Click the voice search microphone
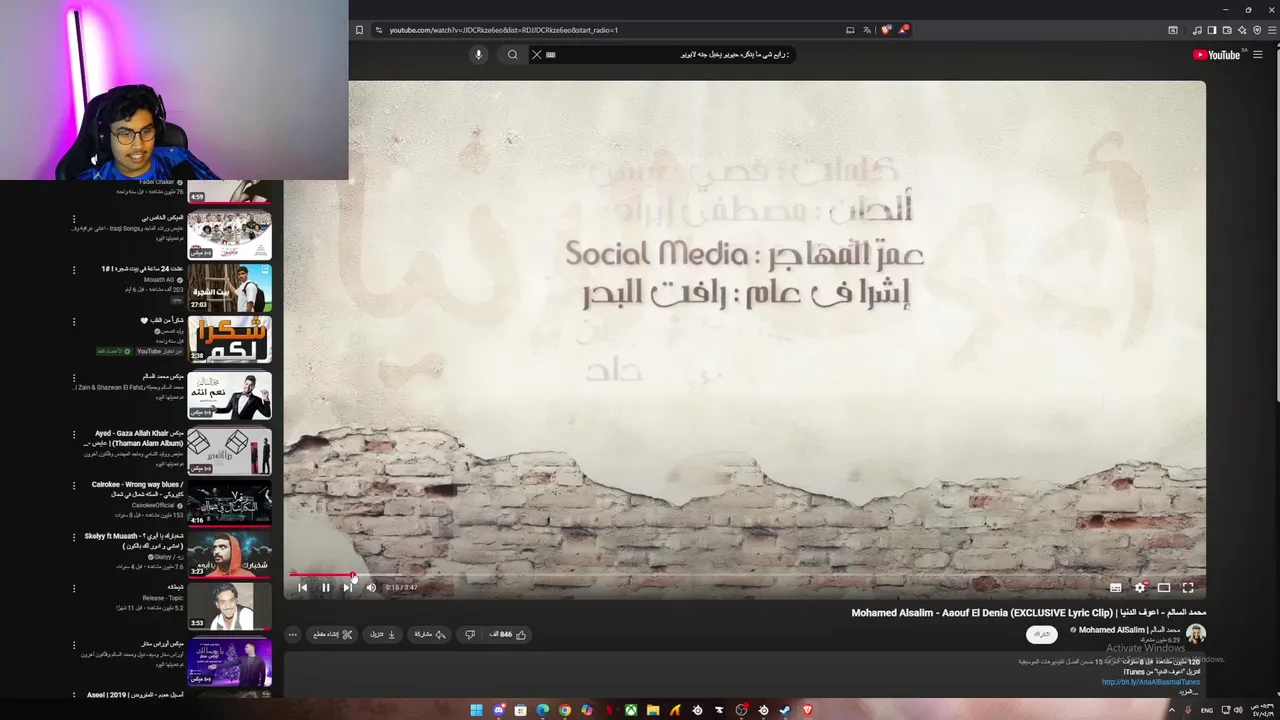 click(x=479, y=55)
